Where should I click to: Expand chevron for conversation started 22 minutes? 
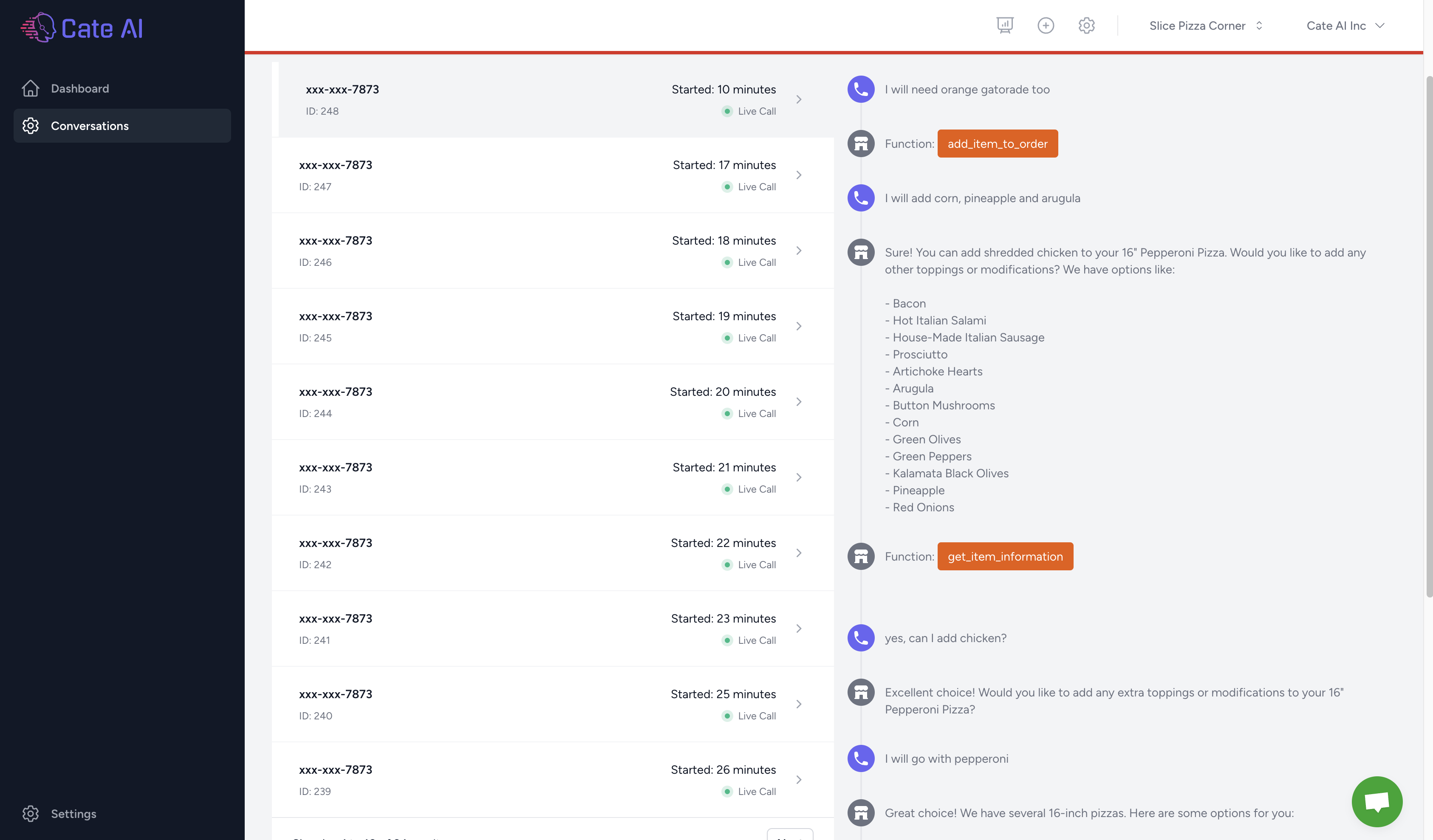tap(799, 553)
